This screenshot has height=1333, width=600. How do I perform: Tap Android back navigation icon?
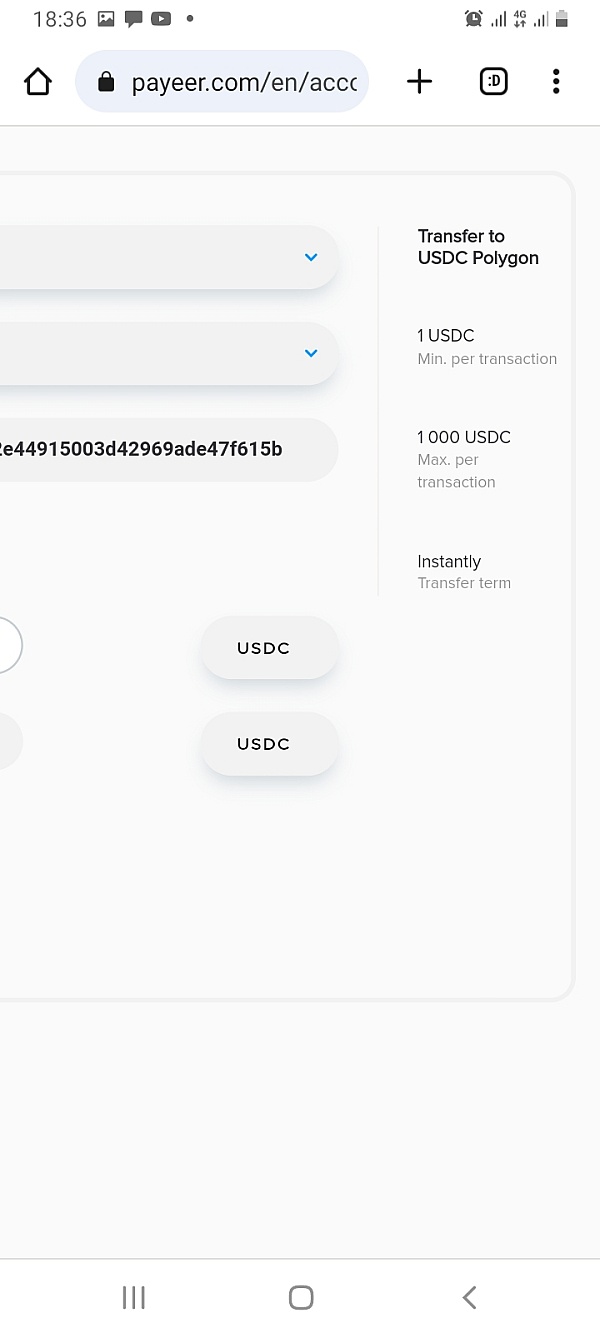click(x=469, y=1297)
